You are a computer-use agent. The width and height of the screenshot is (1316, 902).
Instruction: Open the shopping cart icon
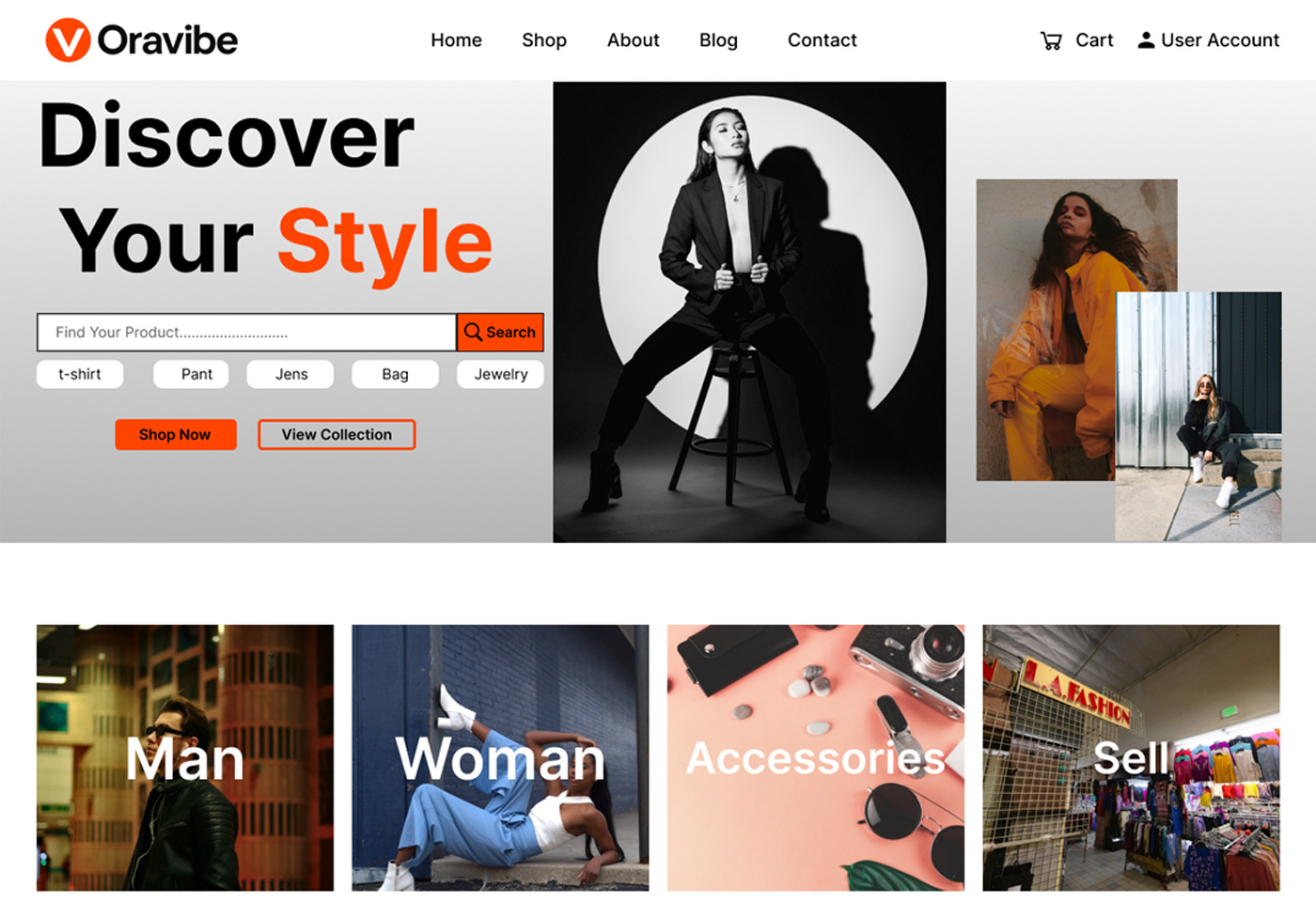click(x=1050, y=39)
